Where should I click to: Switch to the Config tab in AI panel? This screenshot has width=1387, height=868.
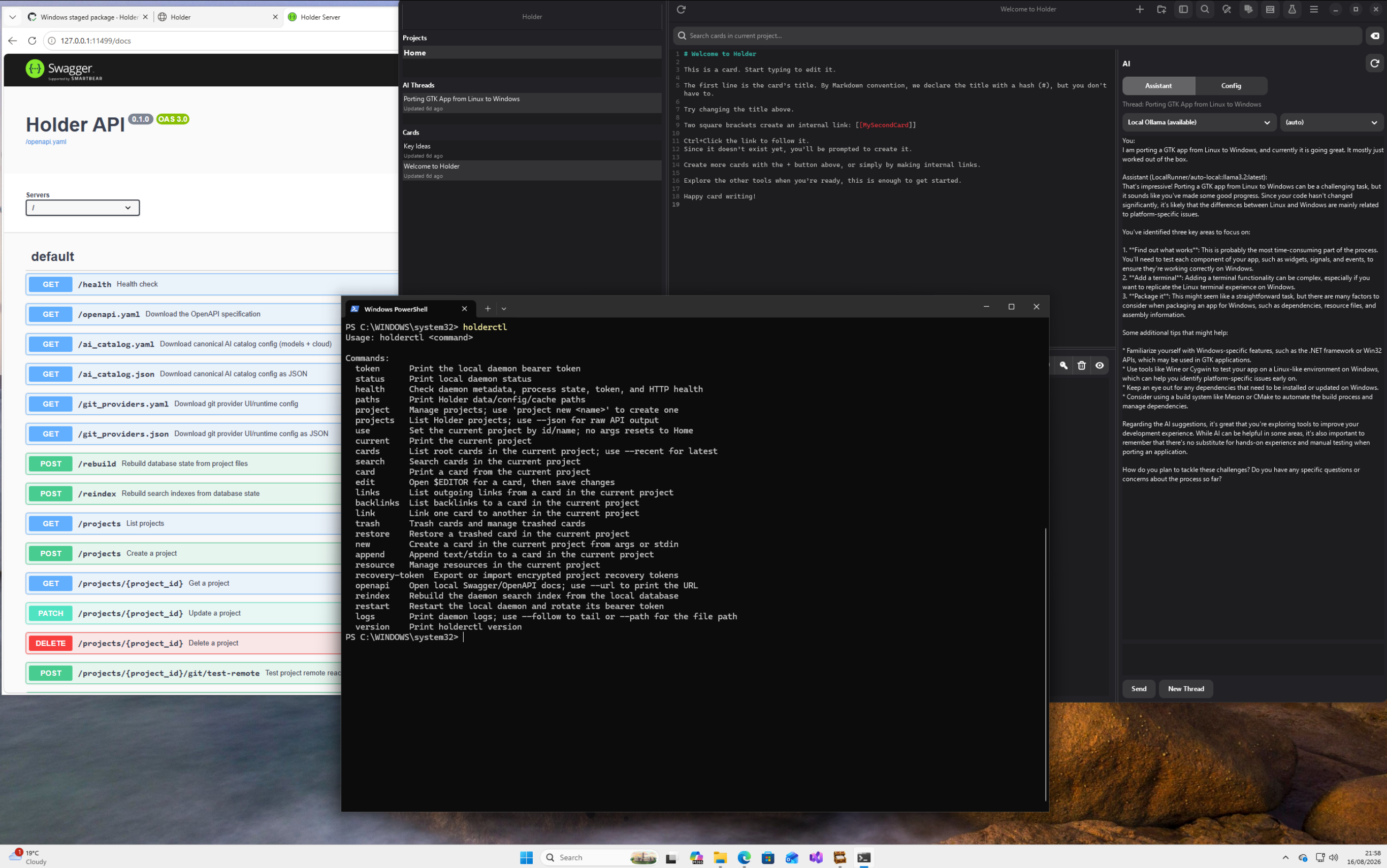pos(1231,86)
